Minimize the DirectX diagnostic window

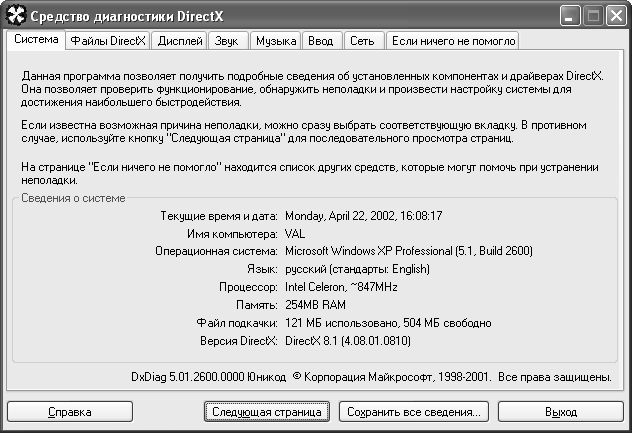pos(570,16)
